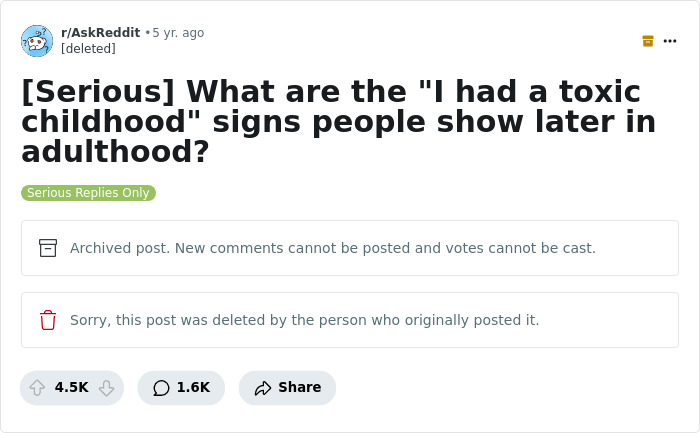The image size is (700, 433).
Task: Click the archived post notice text
Action: [x=332, y=248]
